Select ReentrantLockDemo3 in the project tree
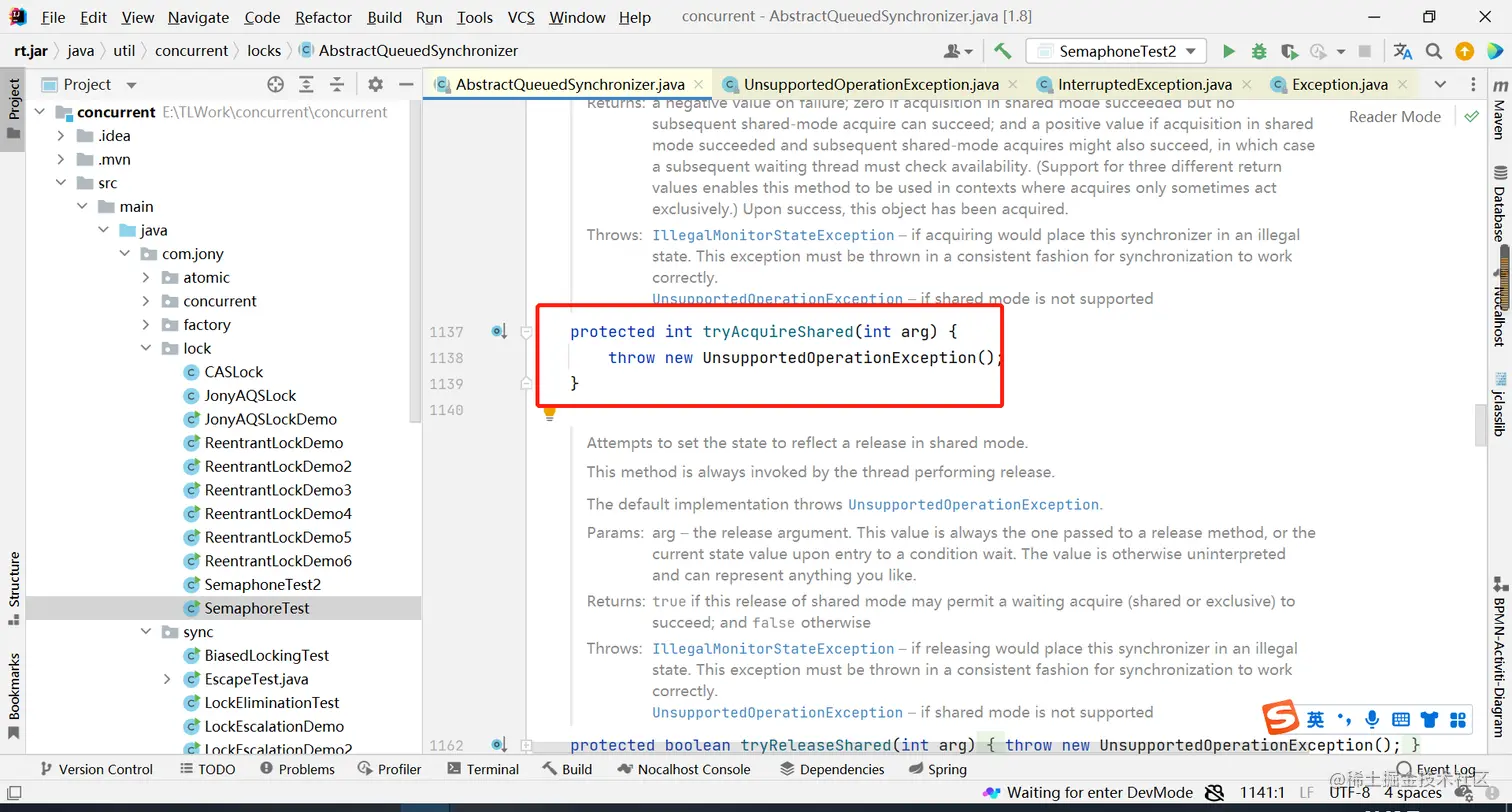1512x812 pixels. click(x=278, y=490)
